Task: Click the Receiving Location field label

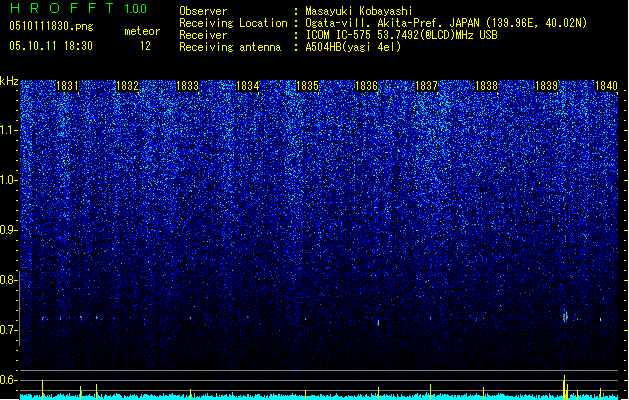Action: [233, 23]
